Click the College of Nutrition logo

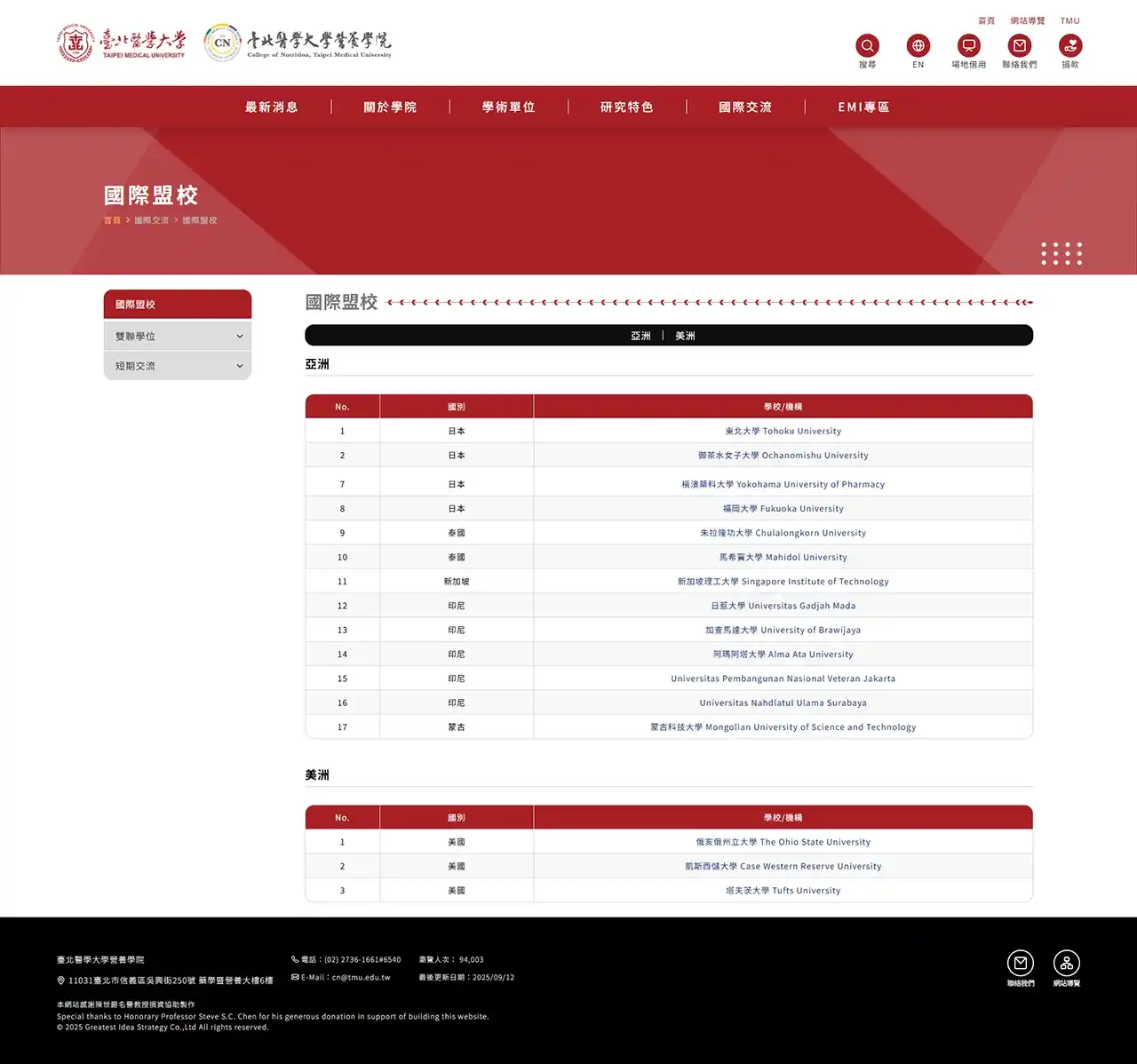pos(298,43)
